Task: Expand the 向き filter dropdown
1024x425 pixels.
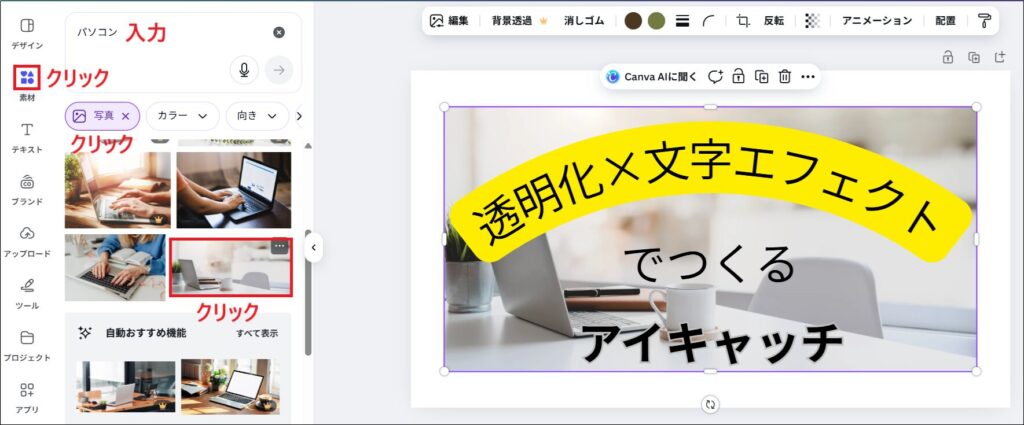Action: click(x=257, y=116)
